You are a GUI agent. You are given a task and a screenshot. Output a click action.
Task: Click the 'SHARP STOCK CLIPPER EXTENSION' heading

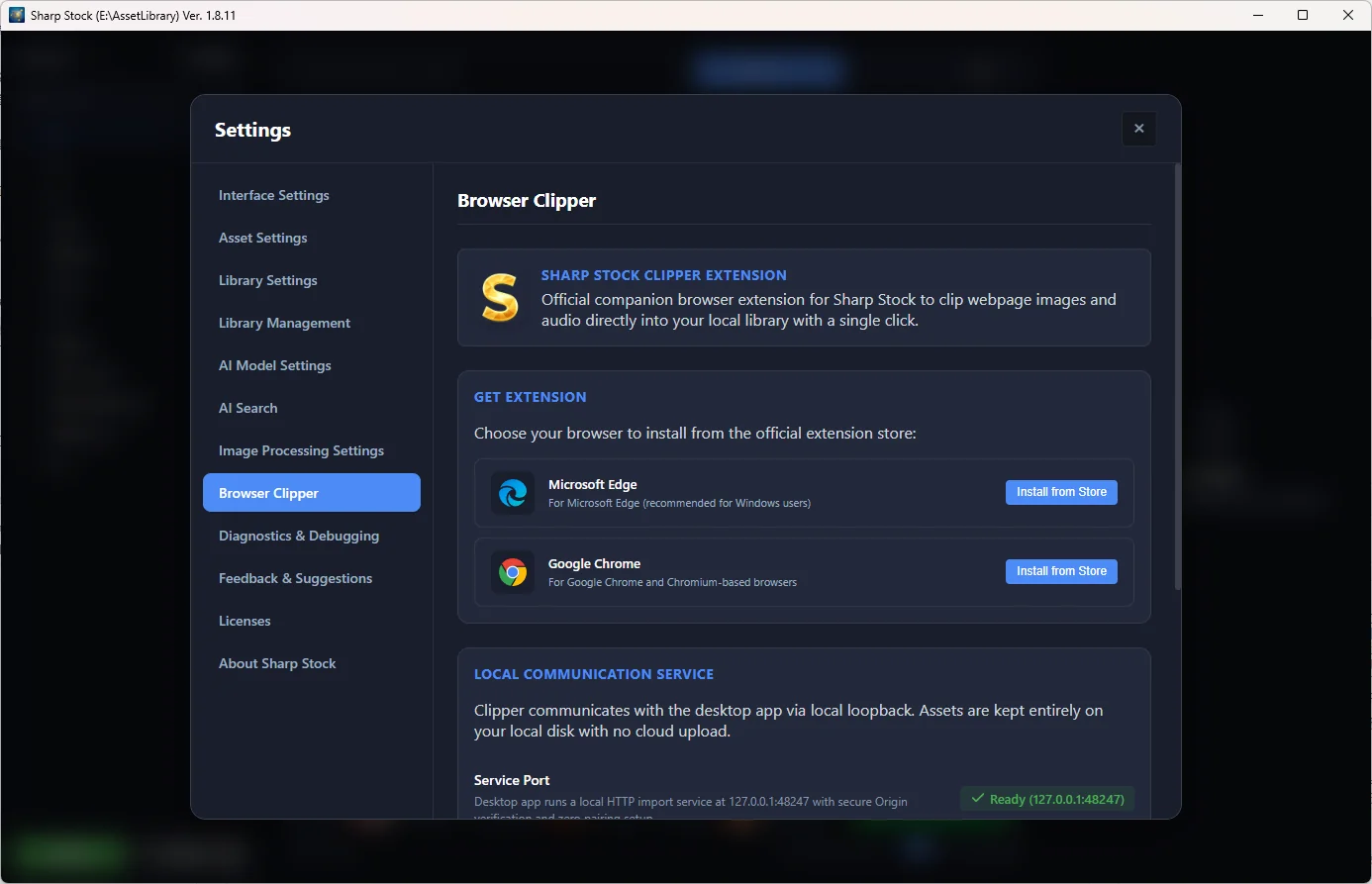(664, 275)
